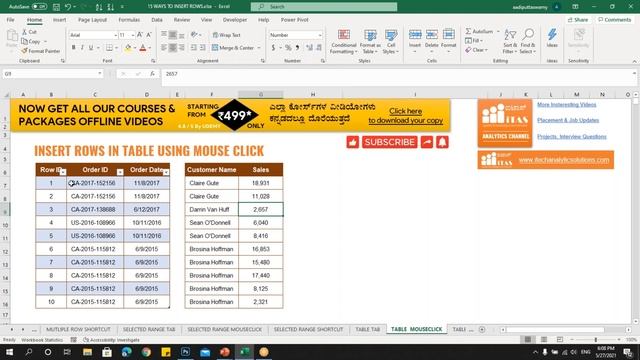Click the Insert cells icon
The height and width of the screenshot is (360, 640).
[415, 35]
